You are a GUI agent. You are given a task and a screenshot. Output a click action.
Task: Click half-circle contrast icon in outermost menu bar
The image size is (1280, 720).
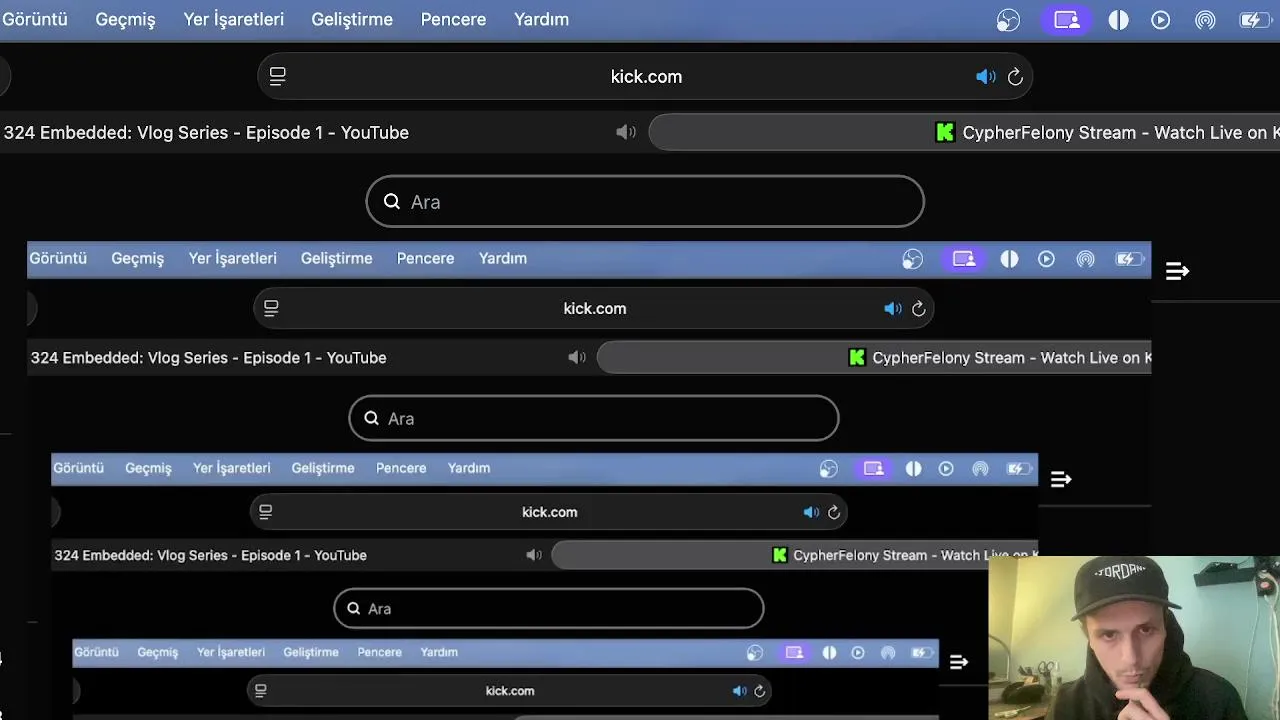coord(1118,20)
